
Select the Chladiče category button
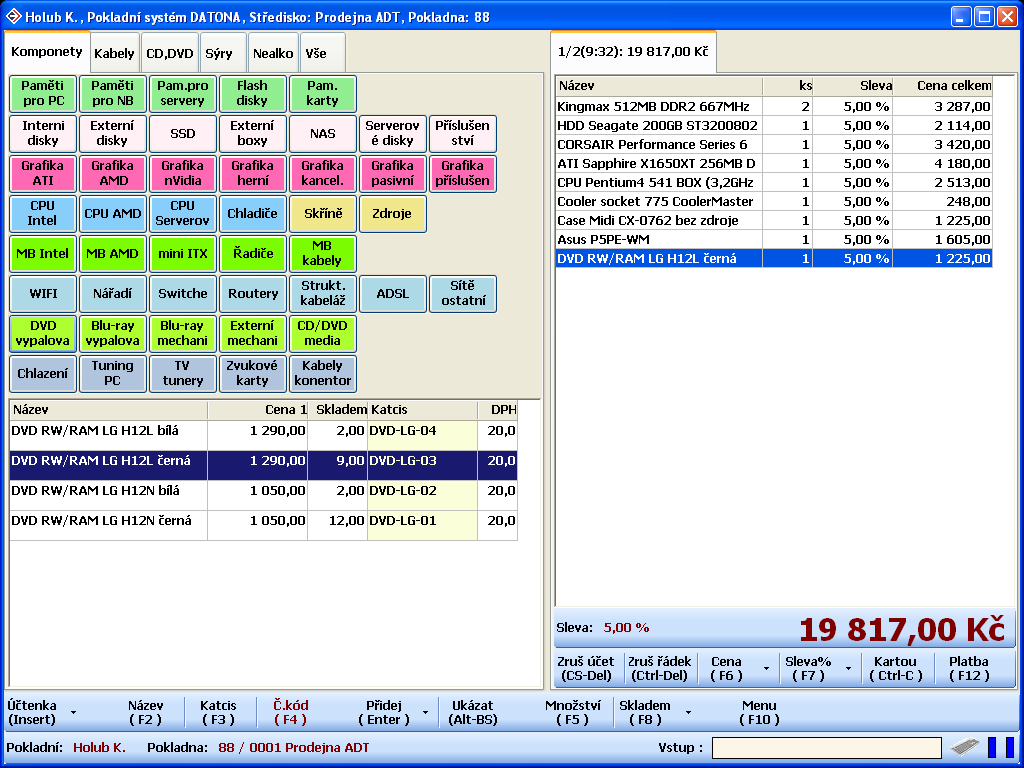click(x=252, y=213)
